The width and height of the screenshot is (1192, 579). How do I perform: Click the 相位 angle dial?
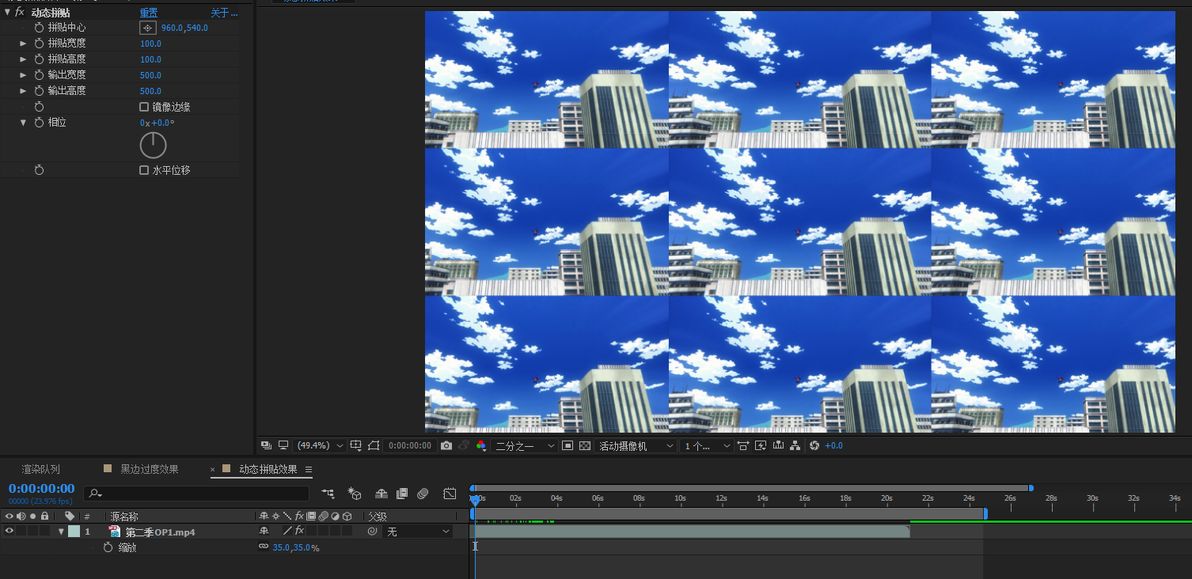click(x=153, y=145)
